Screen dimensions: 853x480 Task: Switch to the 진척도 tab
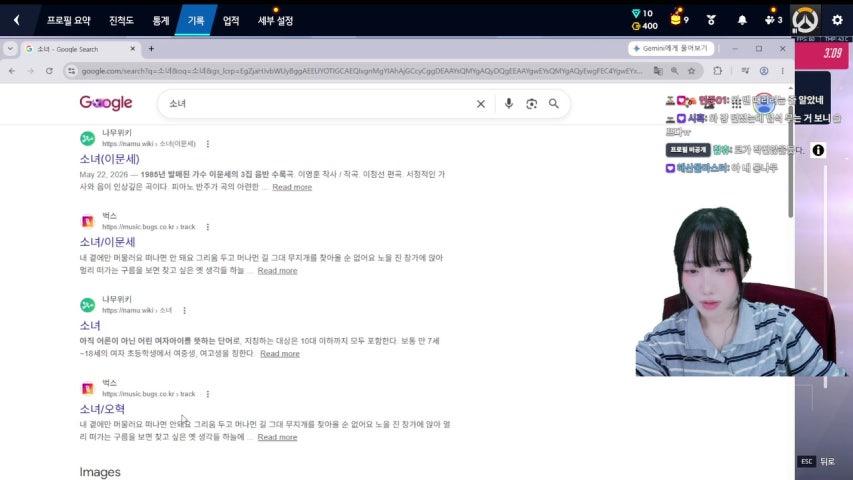pos(121,21)
